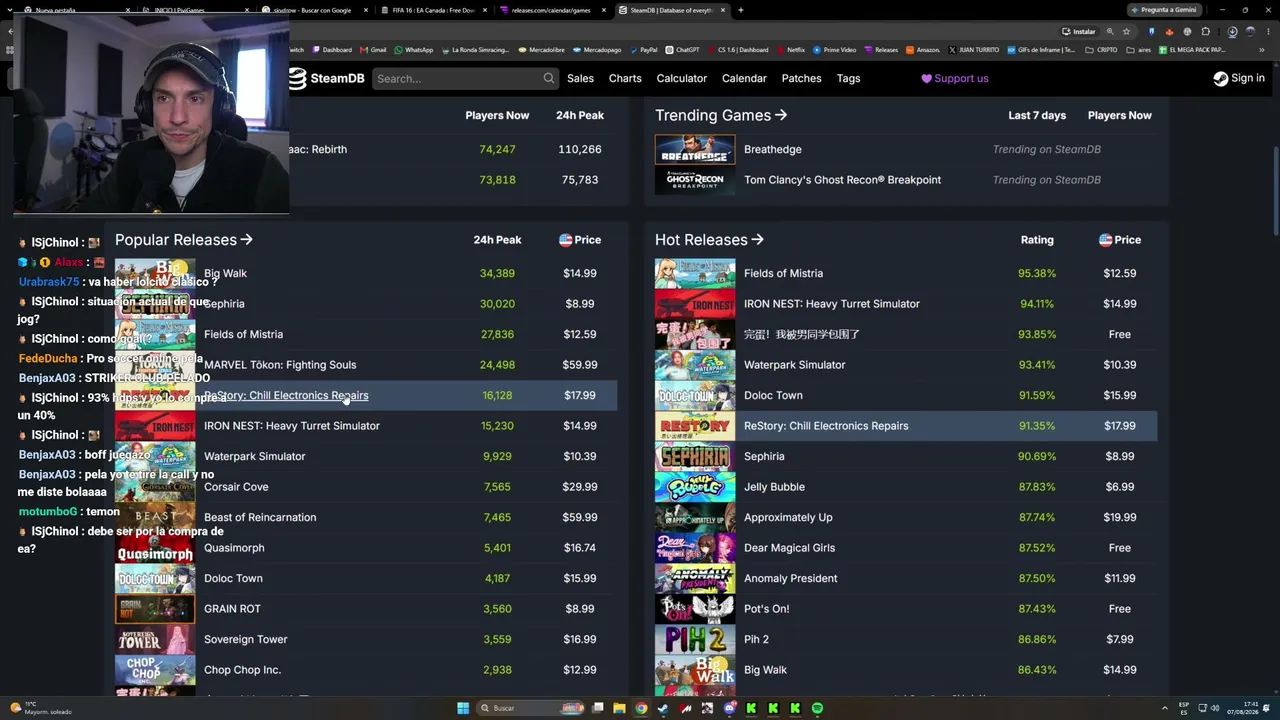Open the Calendar menu item
This screenshot has height=720, width=1280.
pos(744,79)
